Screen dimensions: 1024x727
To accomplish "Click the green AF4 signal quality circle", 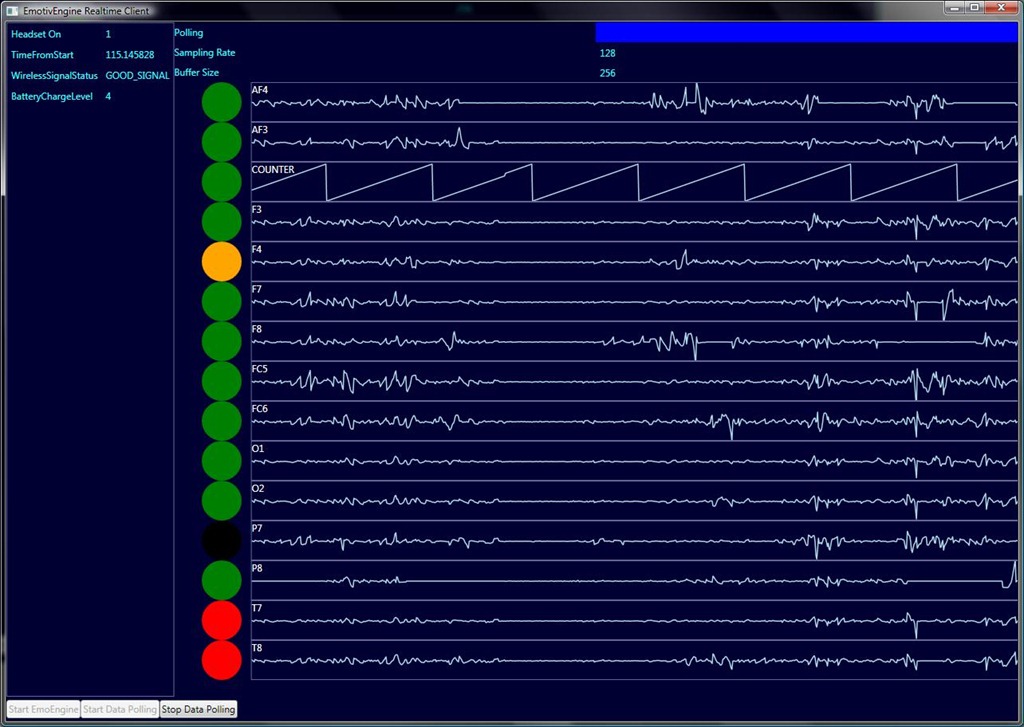I will pyautogui.click(x=221, y=102).
